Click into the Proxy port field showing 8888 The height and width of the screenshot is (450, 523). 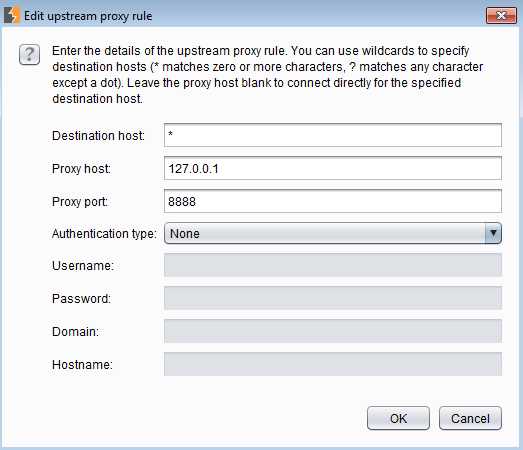pyautogui.click(x=333, y=201)
